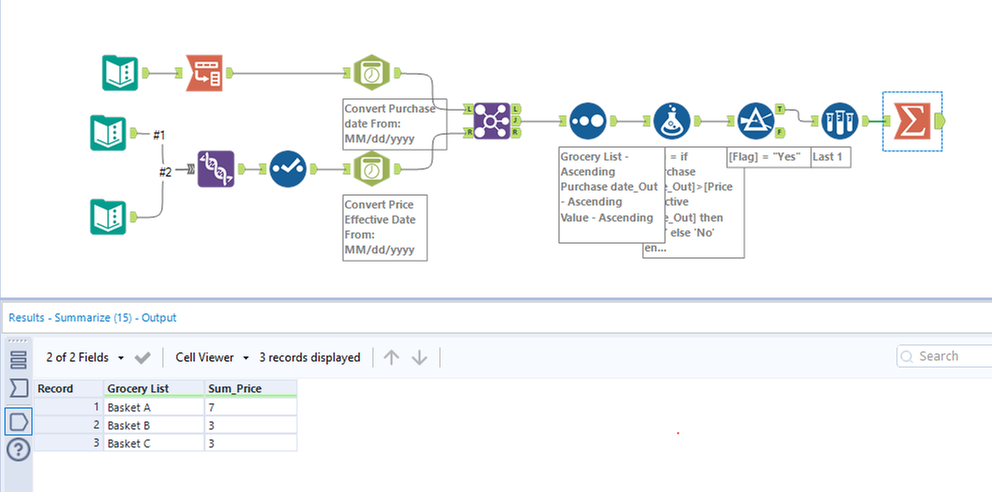Click the input anchor icon in Results sidebar
This screenshot has height=492, width=992.
point(18,388)
